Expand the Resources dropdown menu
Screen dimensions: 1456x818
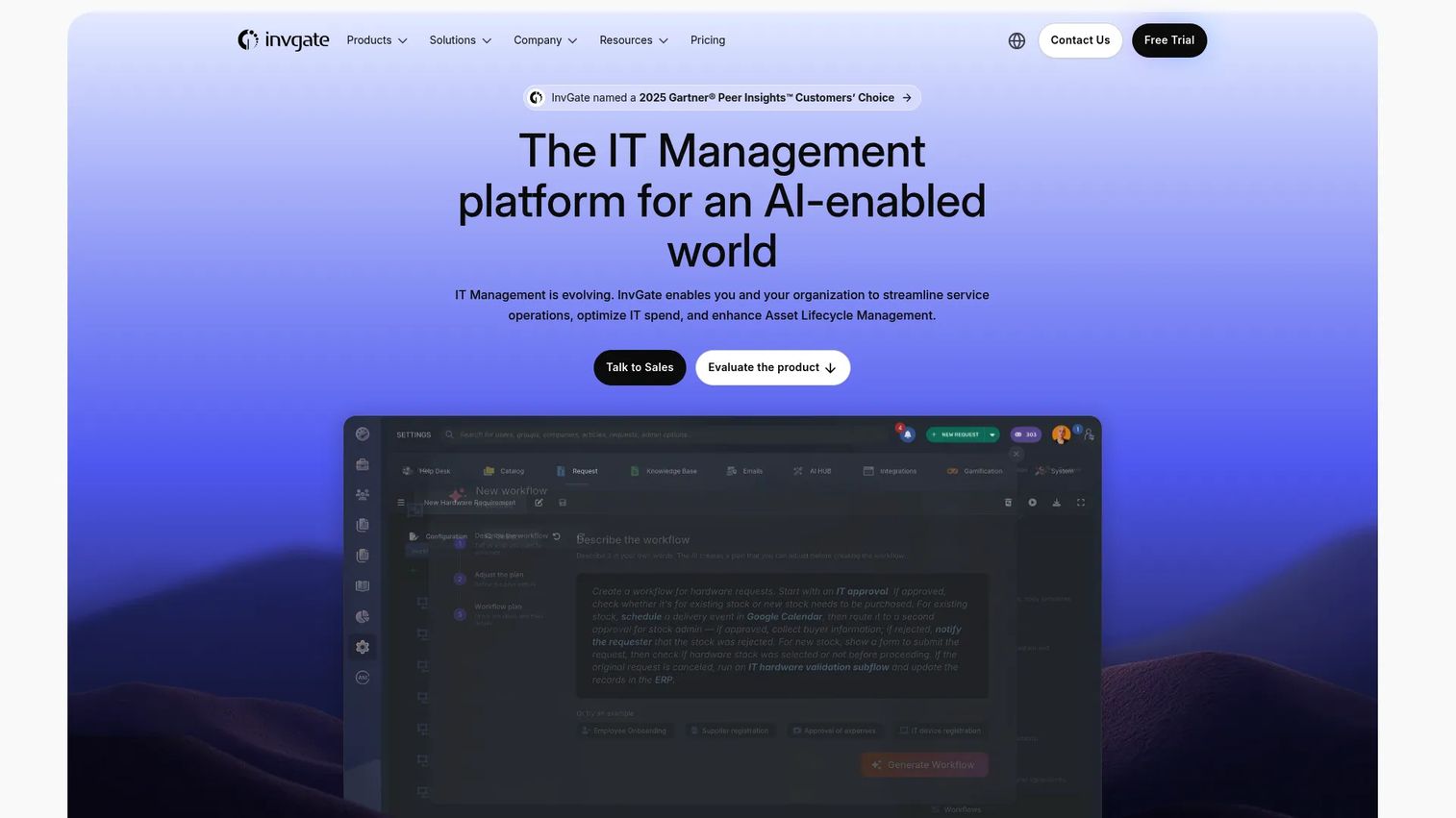point(634,40)
